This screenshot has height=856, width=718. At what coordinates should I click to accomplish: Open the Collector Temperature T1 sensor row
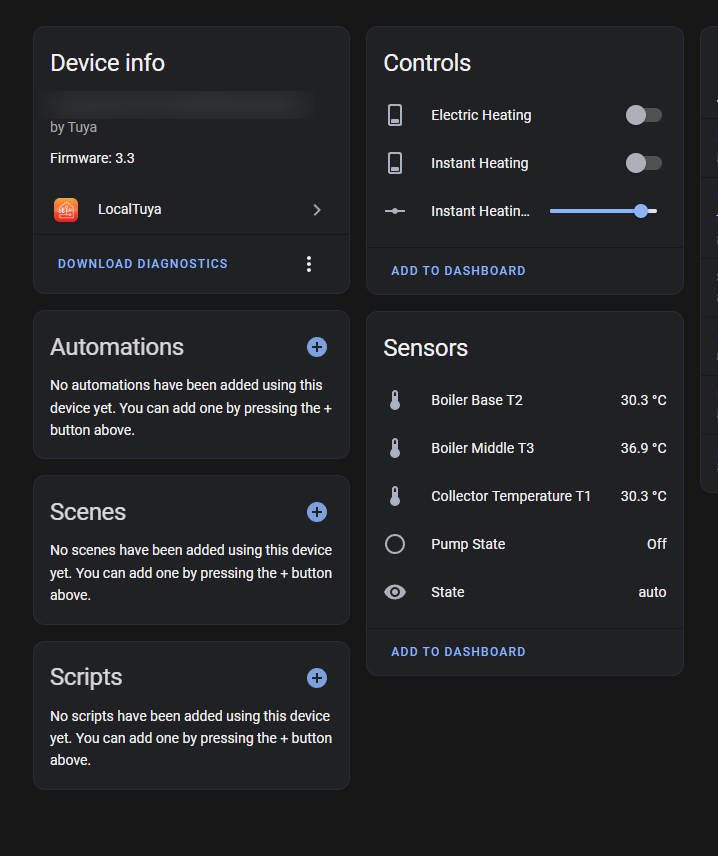pyautogui.click(x=511, y=496)
